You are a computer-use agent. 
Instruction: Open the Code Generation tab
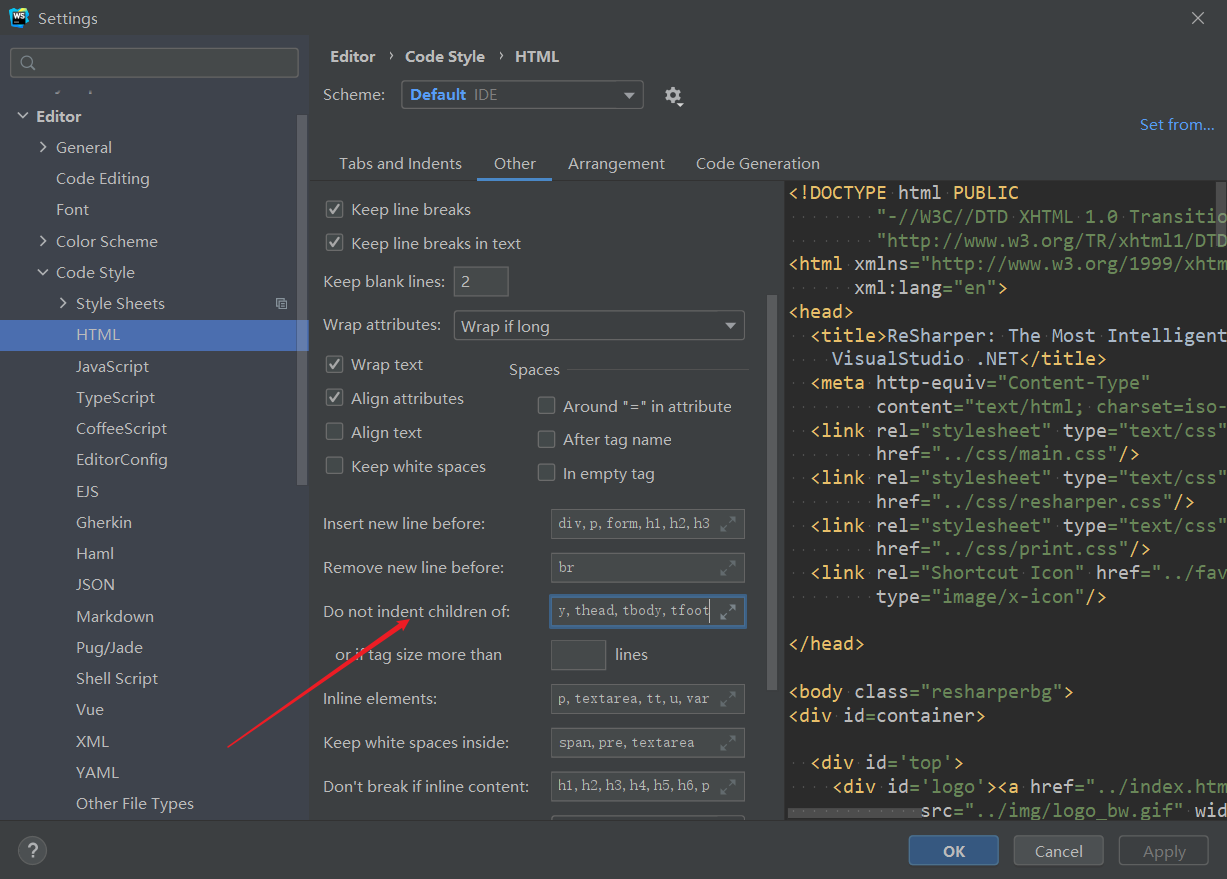point(757,164)
